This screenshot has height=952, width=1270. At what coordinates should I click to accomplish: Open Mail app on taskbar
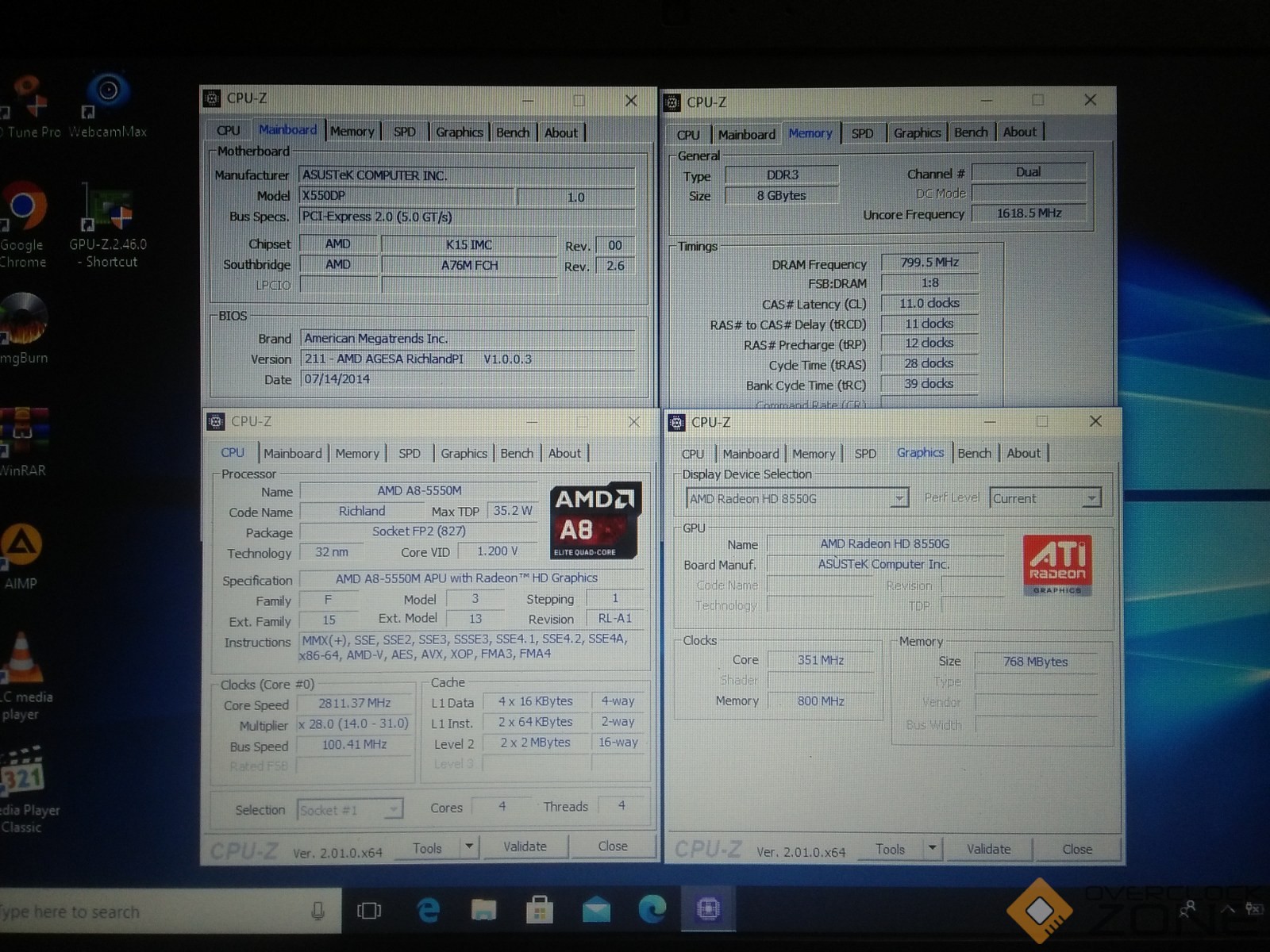pyautogui.click(x=595, y=910)
